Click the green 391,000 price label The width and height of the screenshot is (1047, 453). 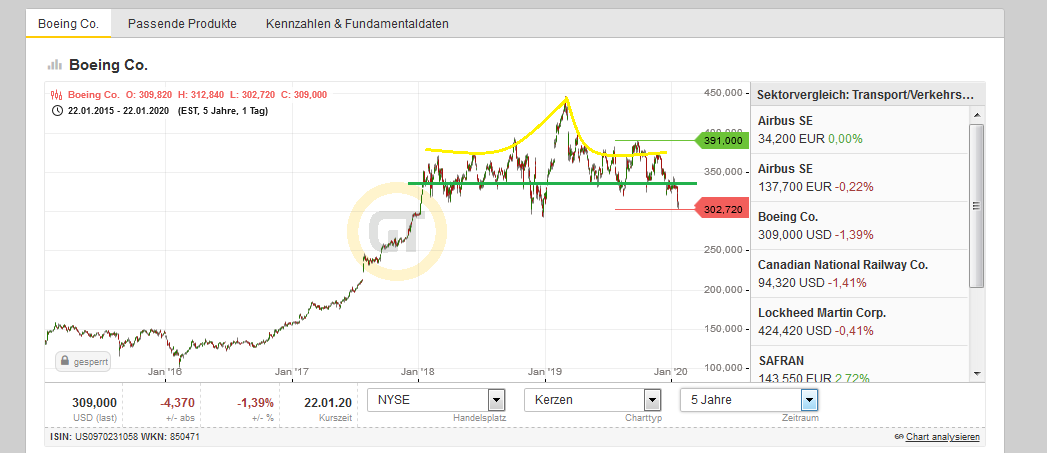tap(722, 140)
